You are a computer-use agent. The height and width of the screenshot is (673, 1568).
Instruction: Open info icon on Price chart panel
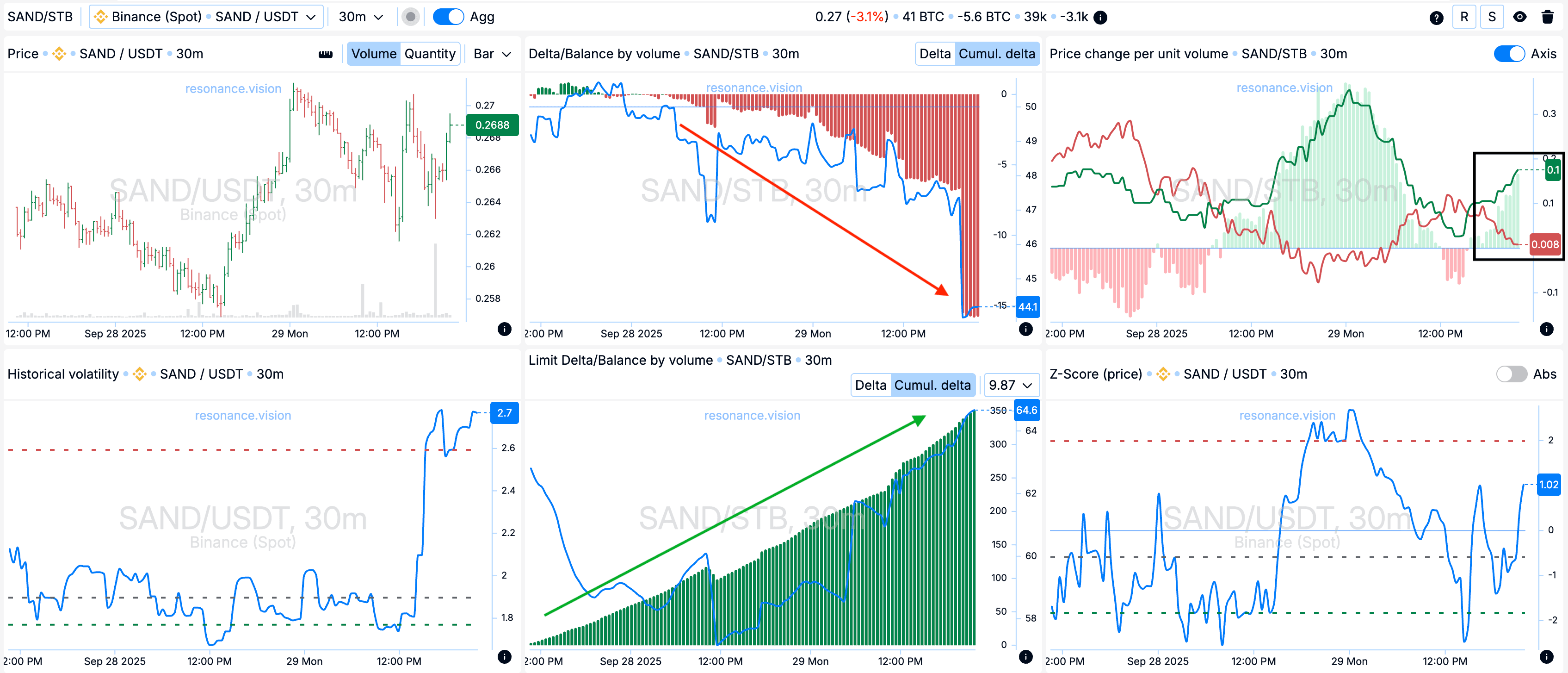(504, 330)
